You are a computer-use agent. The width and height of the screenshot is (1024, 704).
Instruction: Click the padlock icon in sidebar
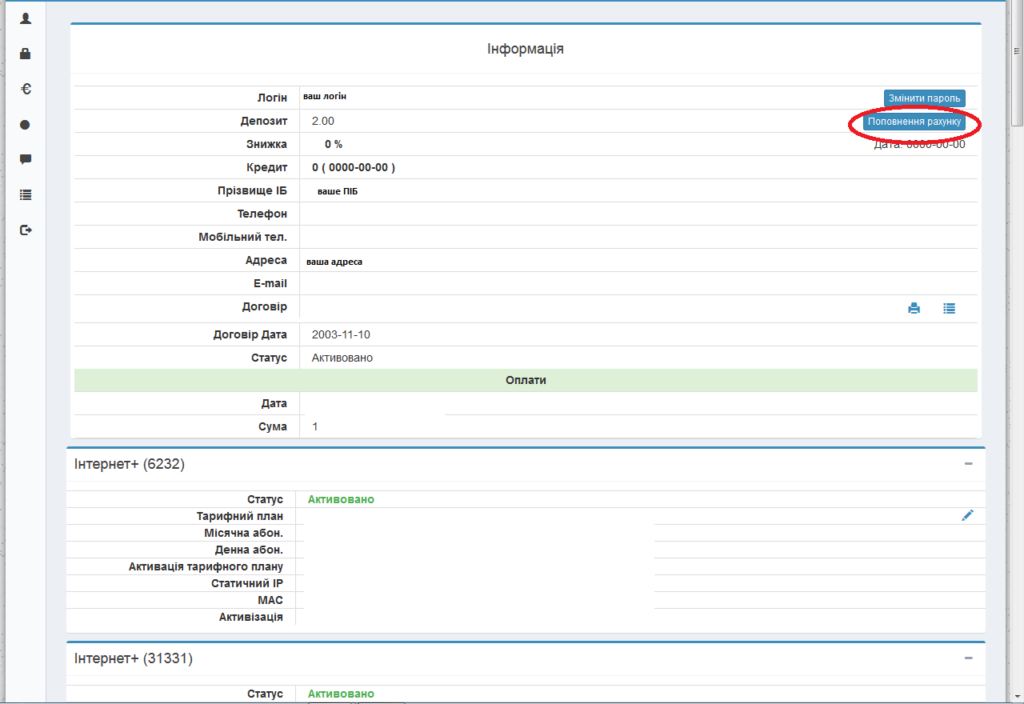(26, 54)
